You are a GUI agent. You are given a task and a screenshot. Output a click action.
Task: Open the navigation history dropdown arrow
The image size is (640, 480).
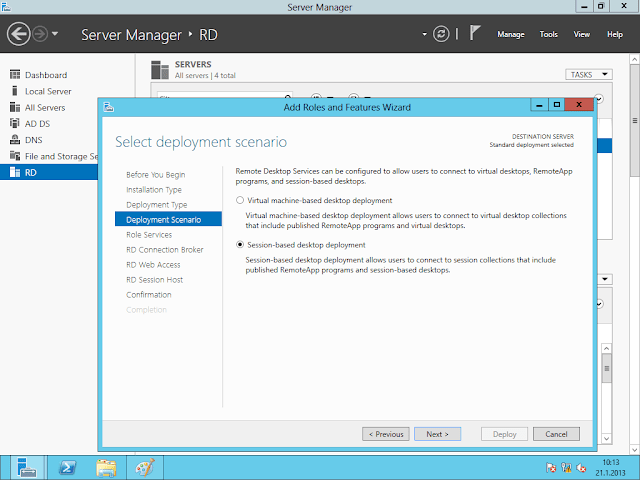click(x=54, y=35)
